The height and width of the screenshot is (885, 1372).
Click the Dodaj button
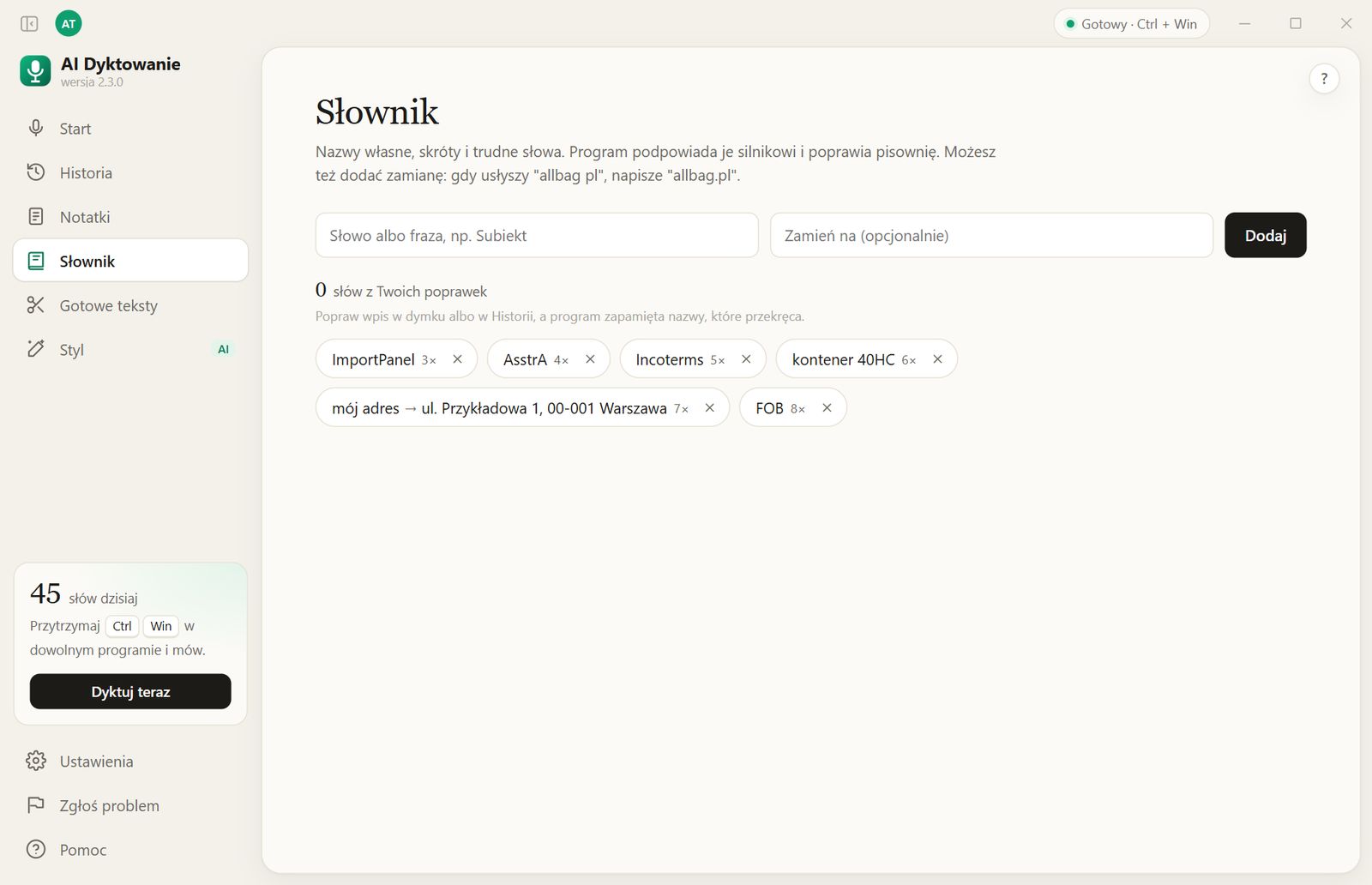click(x=1265, y=235)
